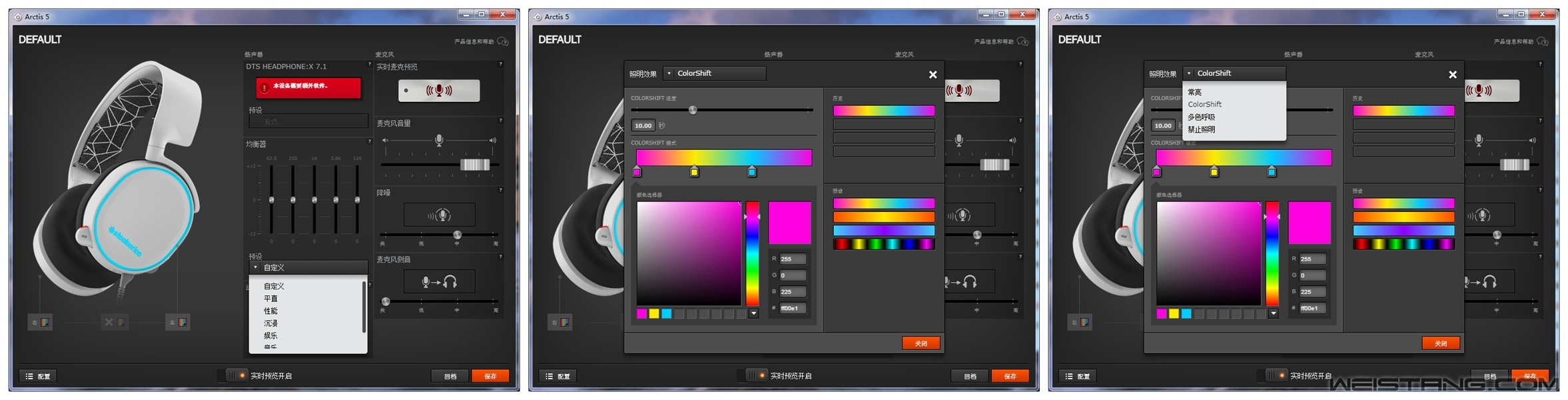Image resolution: width=1568 pixels, height=400 pixels.
Task: Click the 12K equalizer slider handle
Action: click(x=358, y=200)
